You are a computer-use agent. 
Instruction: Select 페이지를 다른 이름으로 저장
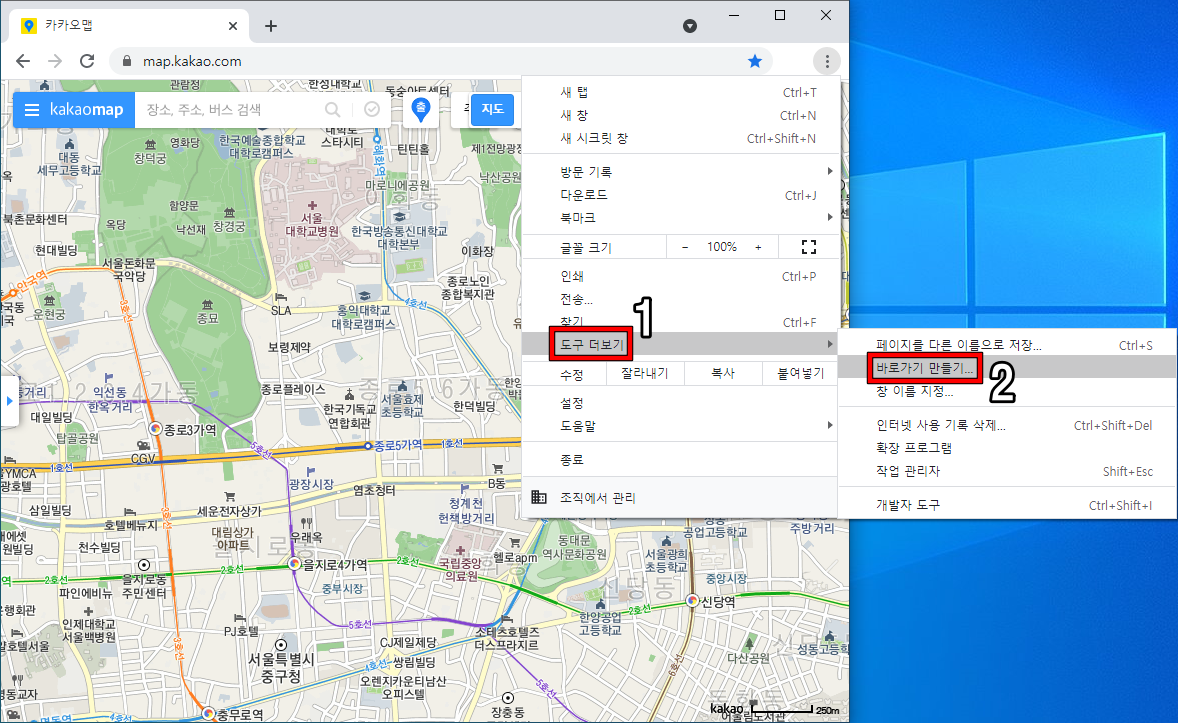click(1007, 345)
